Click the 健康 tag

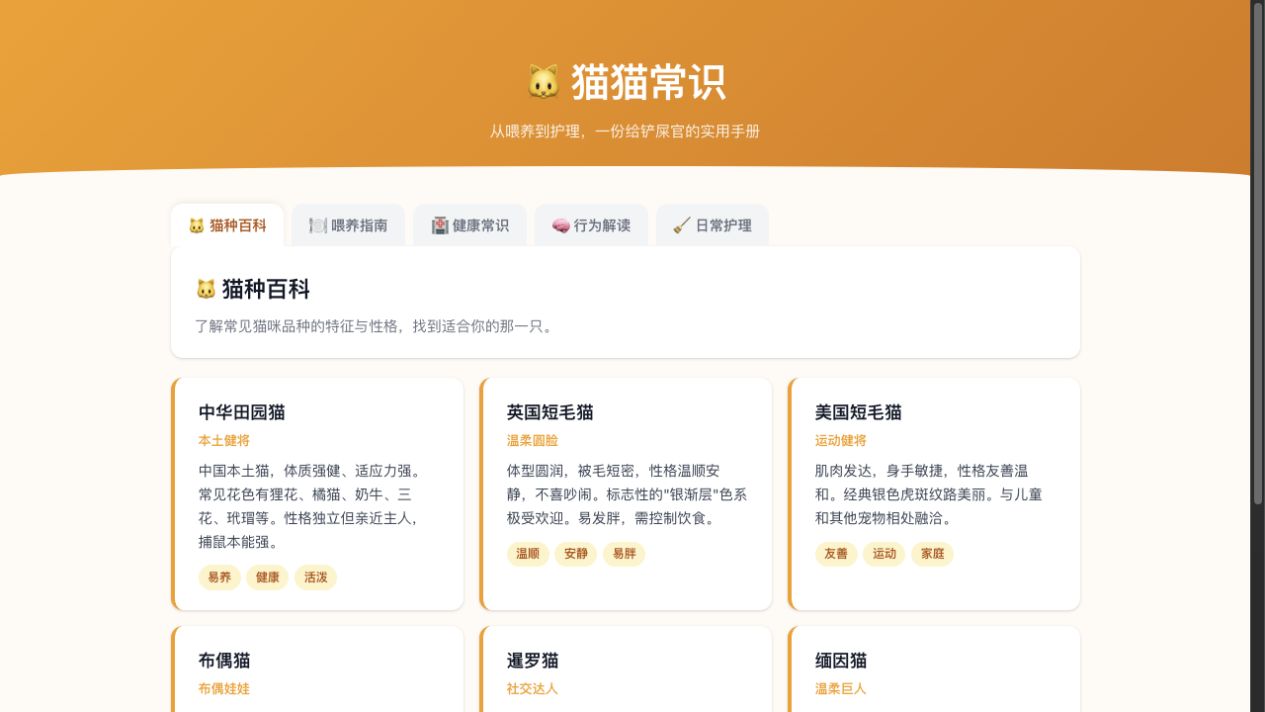coord(267,577)
